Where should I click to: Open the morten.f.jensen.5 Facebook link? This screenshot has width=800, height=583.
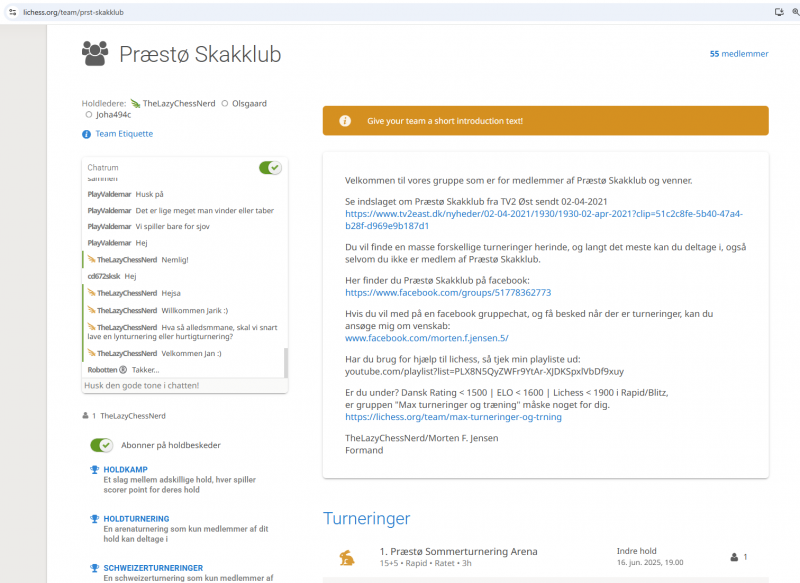tap(427, 338)
